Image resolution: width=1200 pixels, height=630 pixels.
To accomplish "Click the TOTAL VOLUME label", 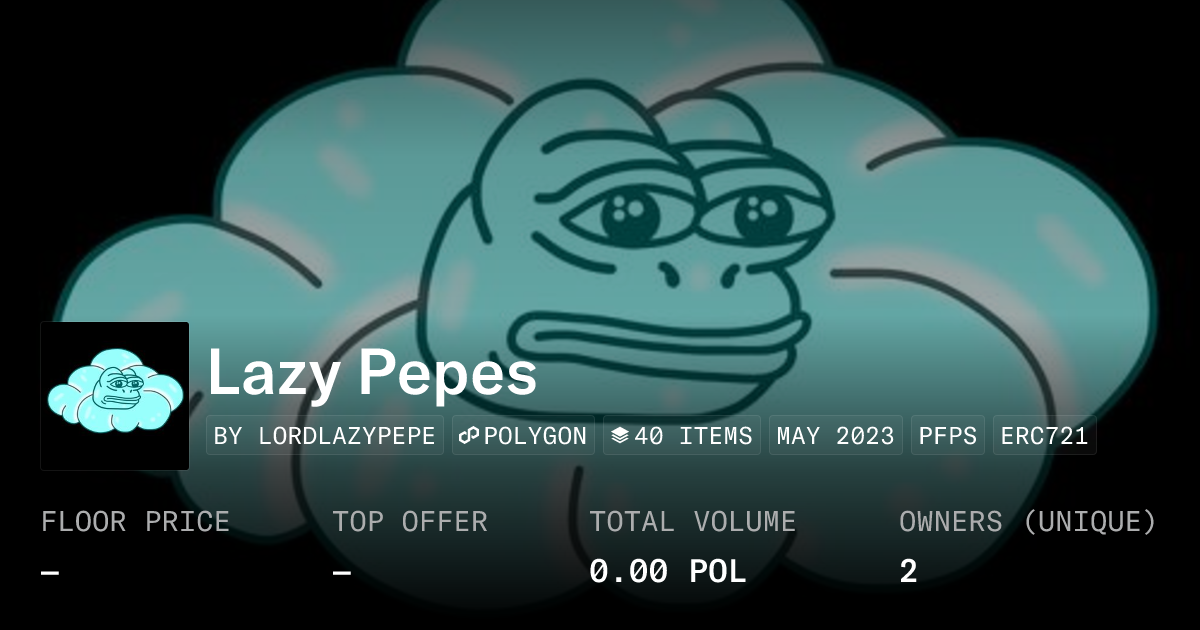I will click(692, 522).
